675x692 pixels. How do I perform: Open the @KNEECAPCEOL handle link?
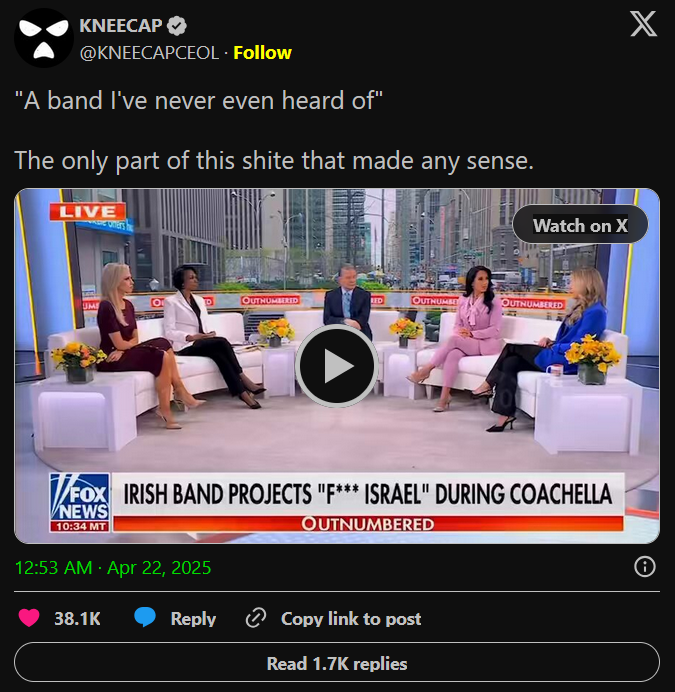tap(149, 53)
